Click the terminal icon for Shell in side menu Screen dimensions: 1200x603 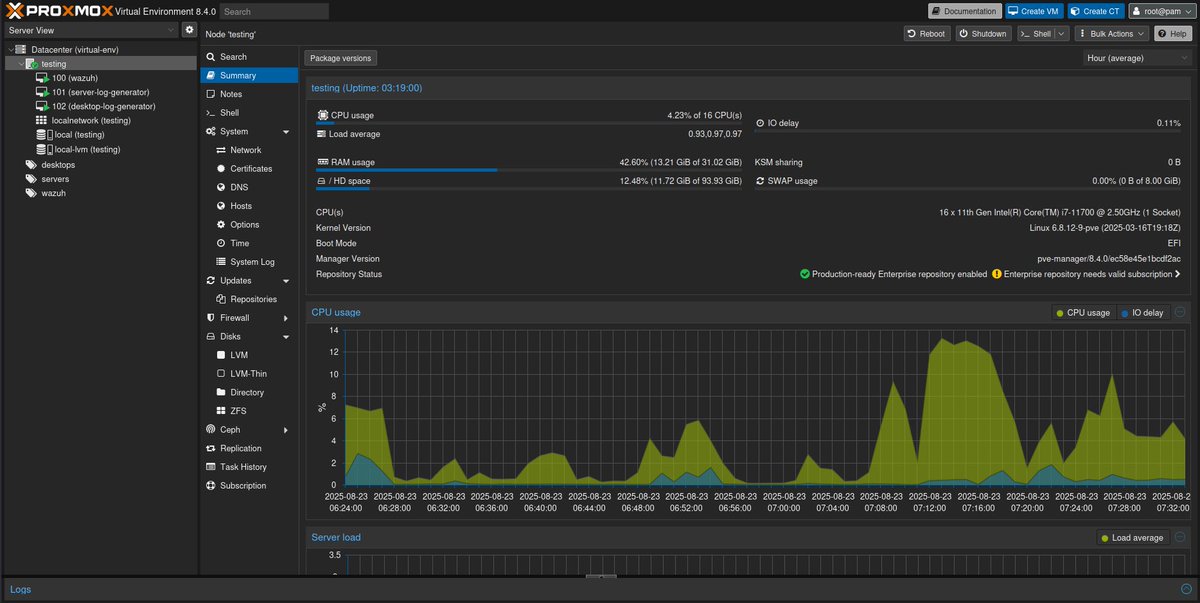[x=211, y=113]
